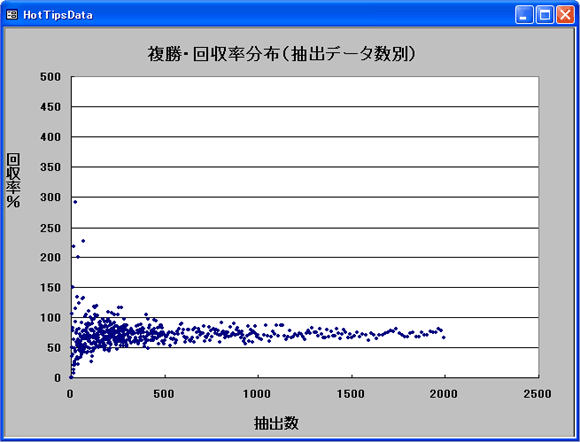
Task: Select the 回収率% vertical axis title
Action: pyautogui.click(x=13, y=180)
